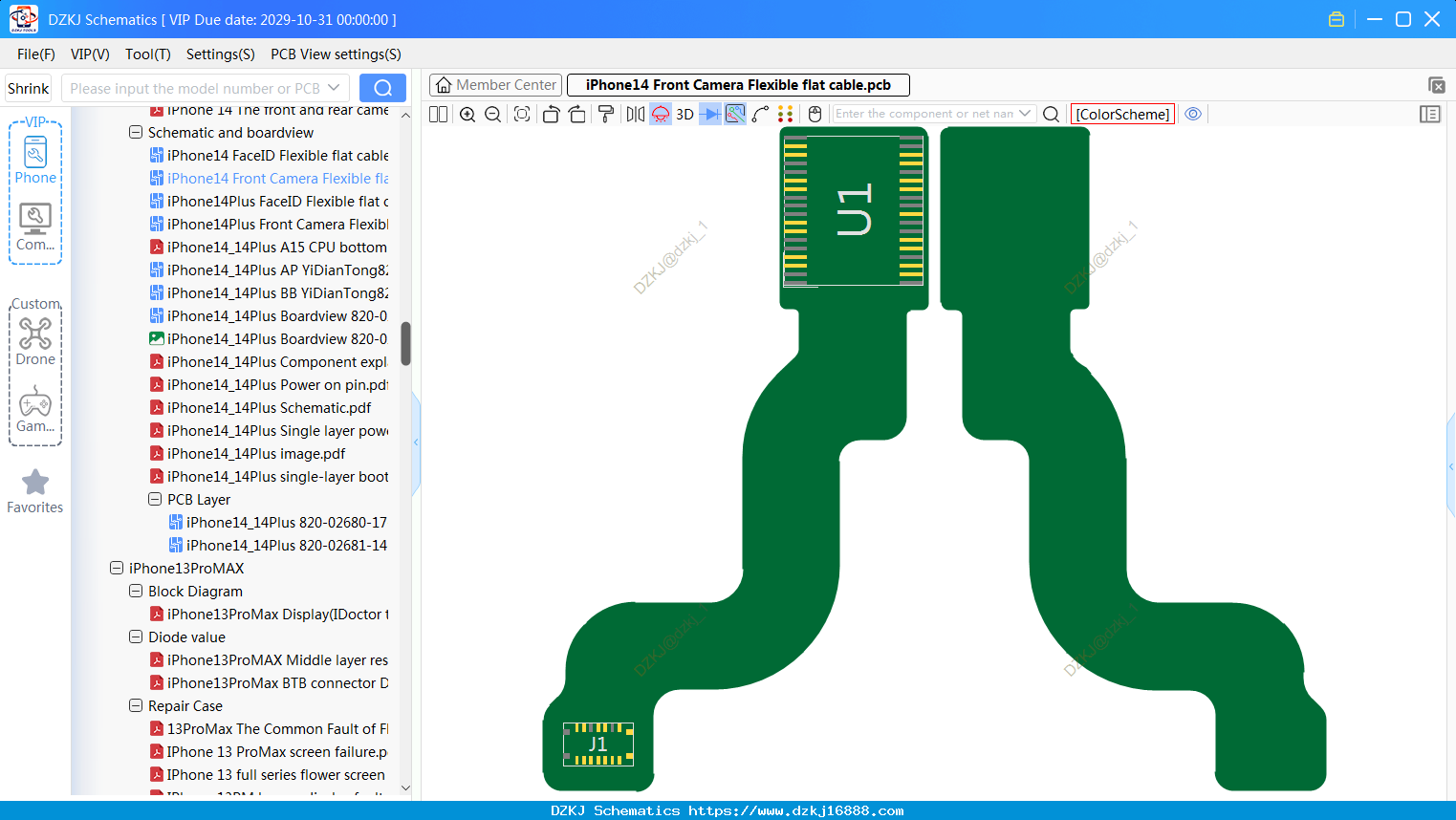Switch to 3D view

tap(685, 114)
